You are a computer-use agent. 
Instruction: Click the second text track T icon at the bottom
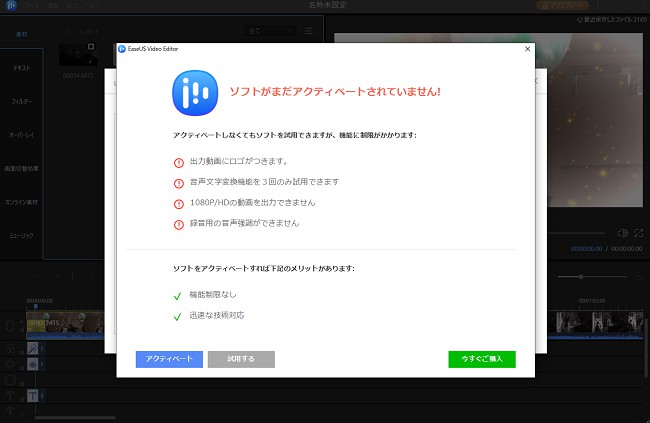click(10, 411)
